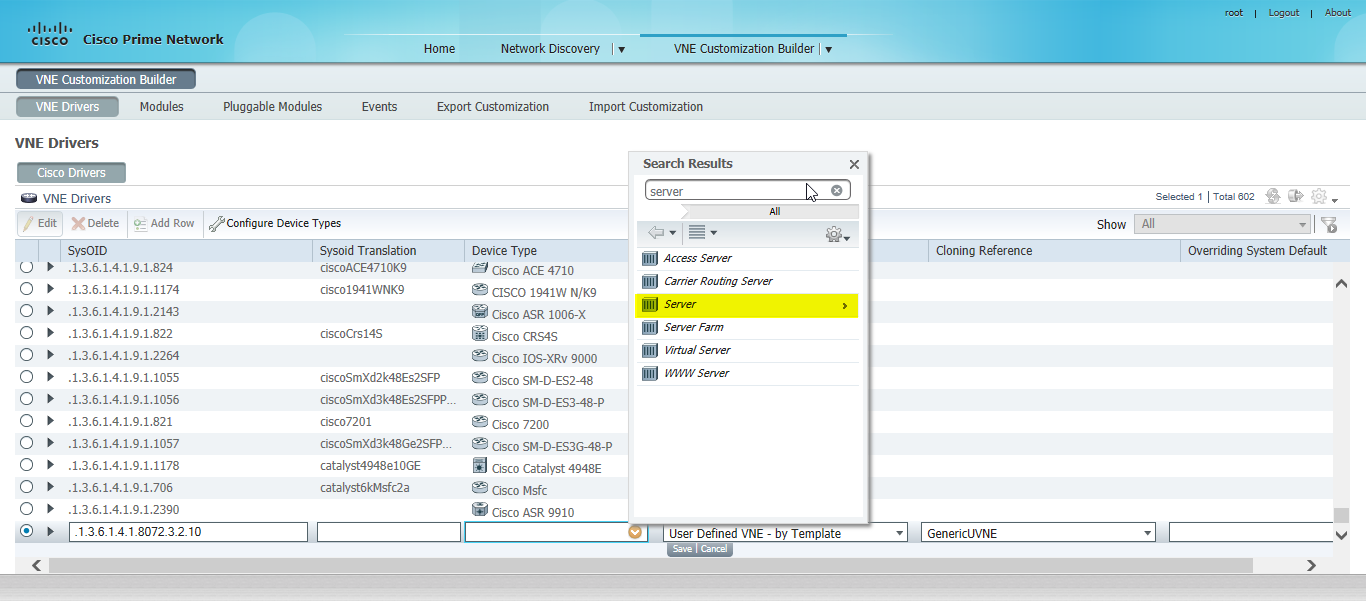This screenshot has height=601, width=1366.
Task: Switch to the Modules tab
Action: point(160,106)
